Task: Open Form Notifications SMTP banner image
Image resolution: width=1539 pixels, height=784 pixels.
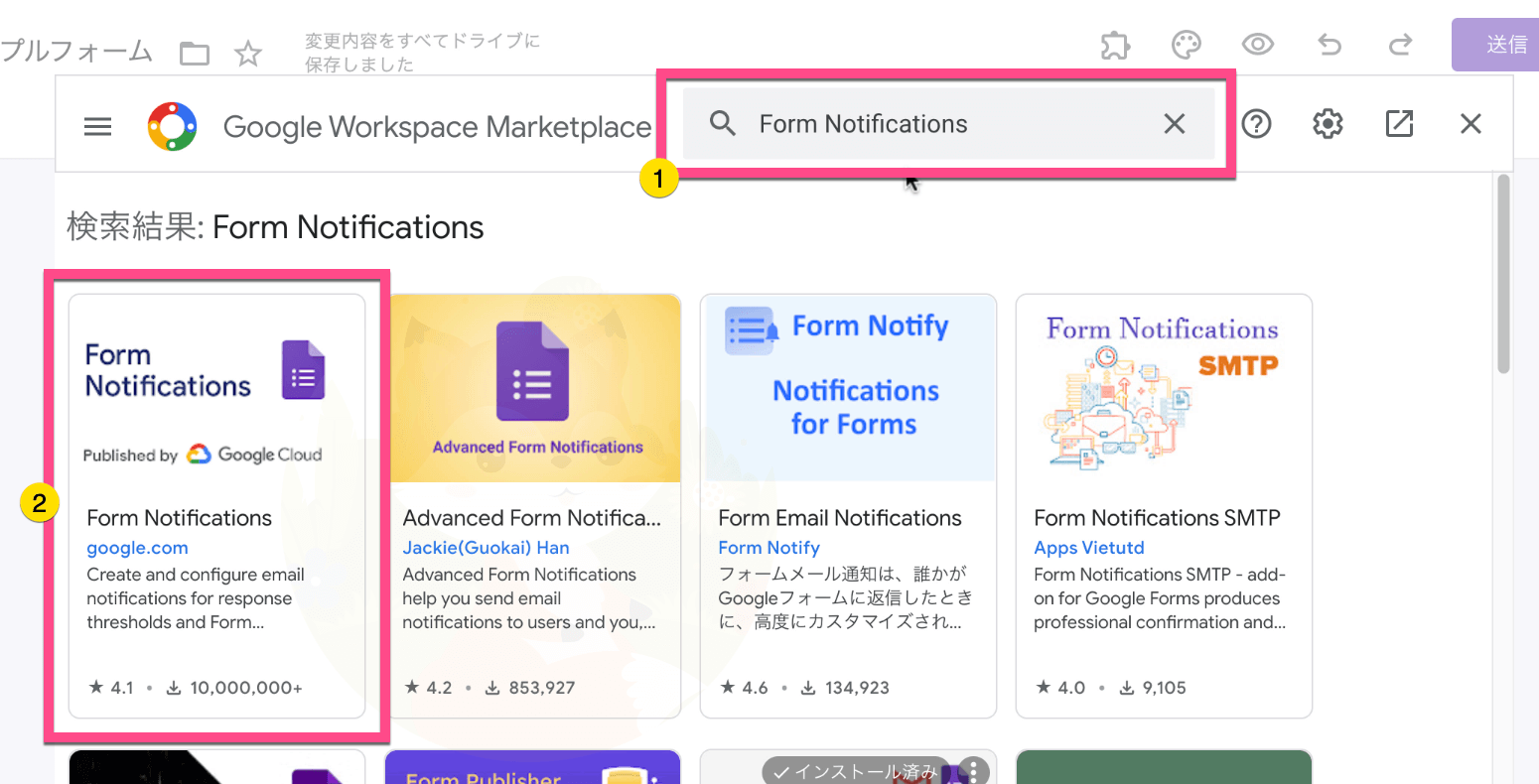Action: pyautogui.click(x=1164, y=389)
